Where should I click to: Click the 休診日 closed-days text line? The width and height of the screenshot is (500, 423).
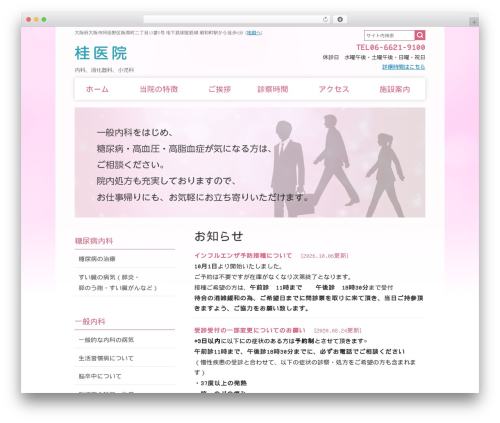click(x=374, y=57)
